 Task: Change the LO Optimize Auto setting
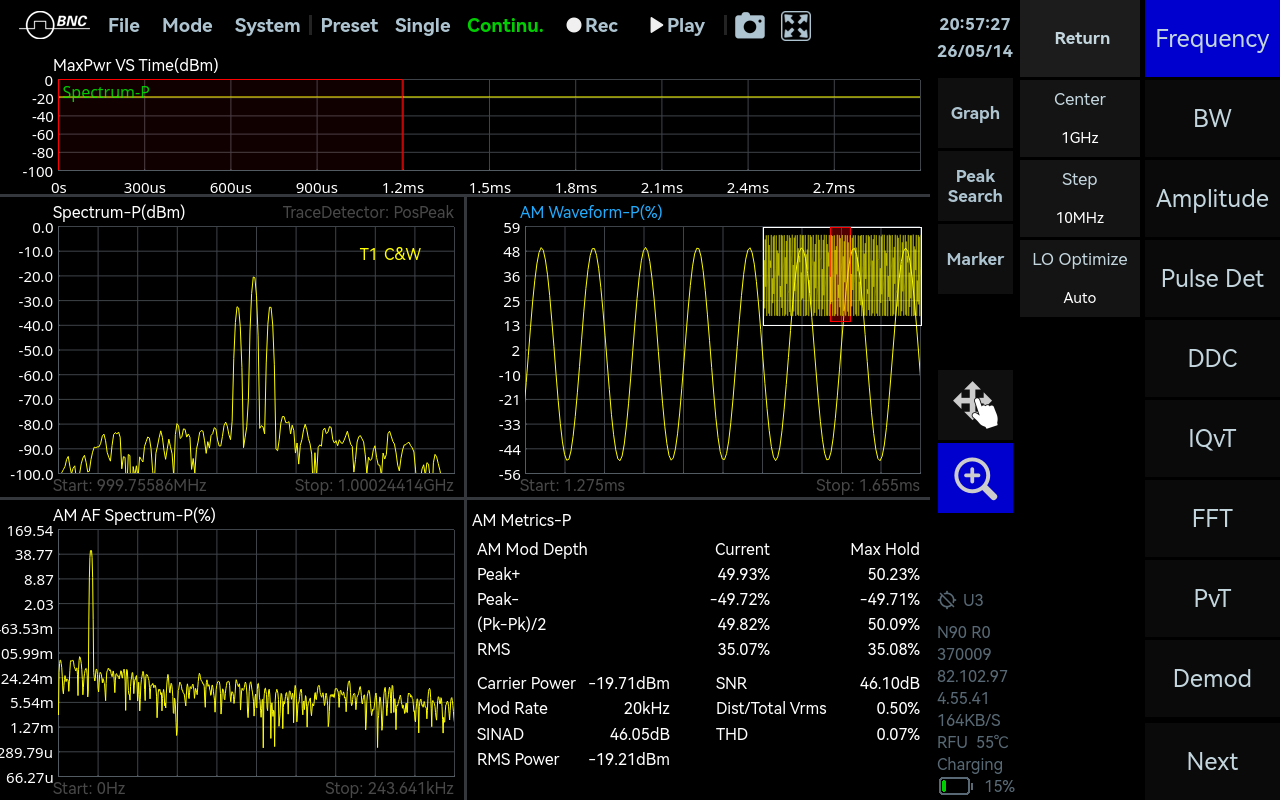click(x=1080, y=278)
